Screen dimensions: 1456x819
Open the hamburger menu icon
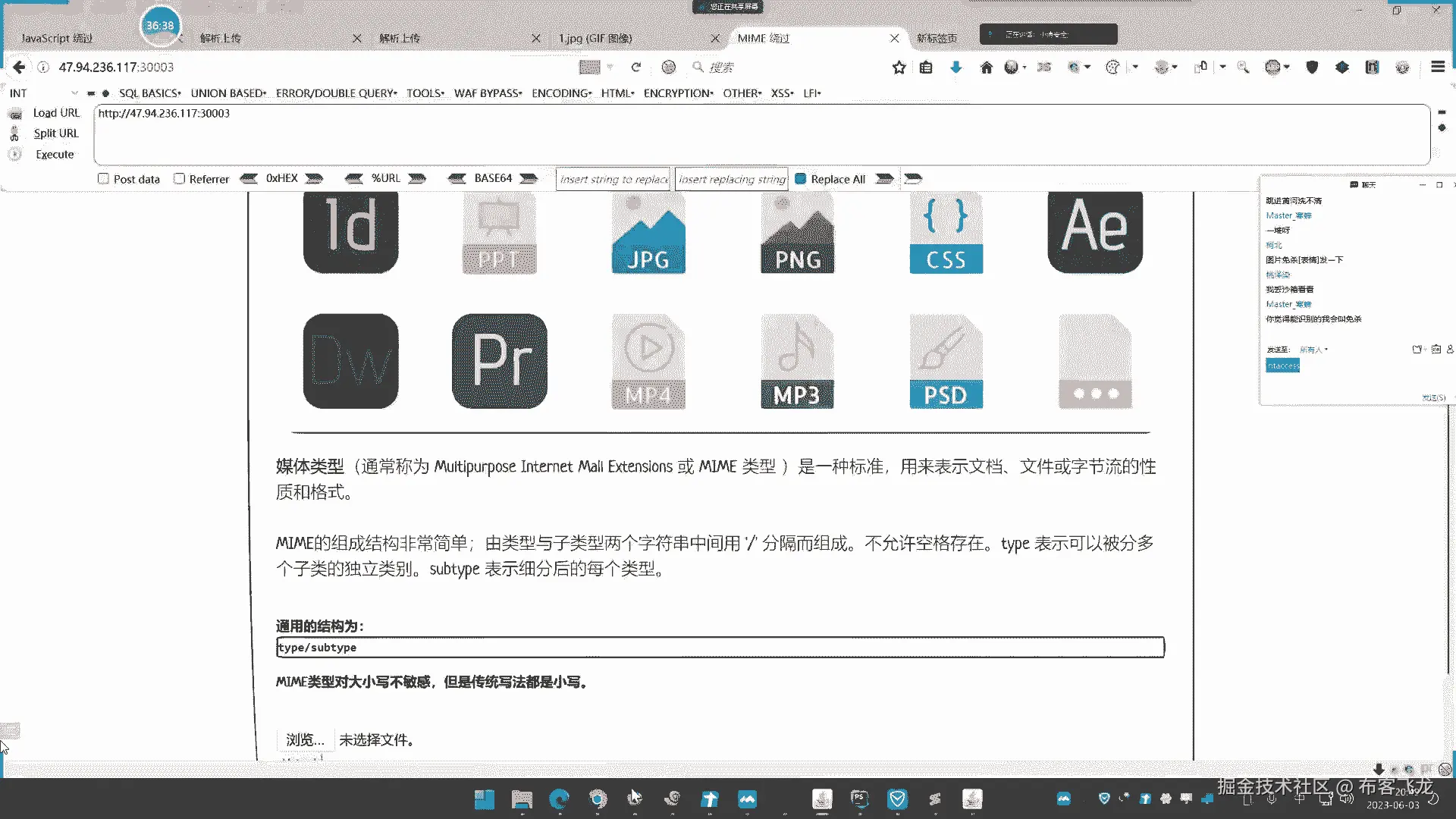[1437, 67]
